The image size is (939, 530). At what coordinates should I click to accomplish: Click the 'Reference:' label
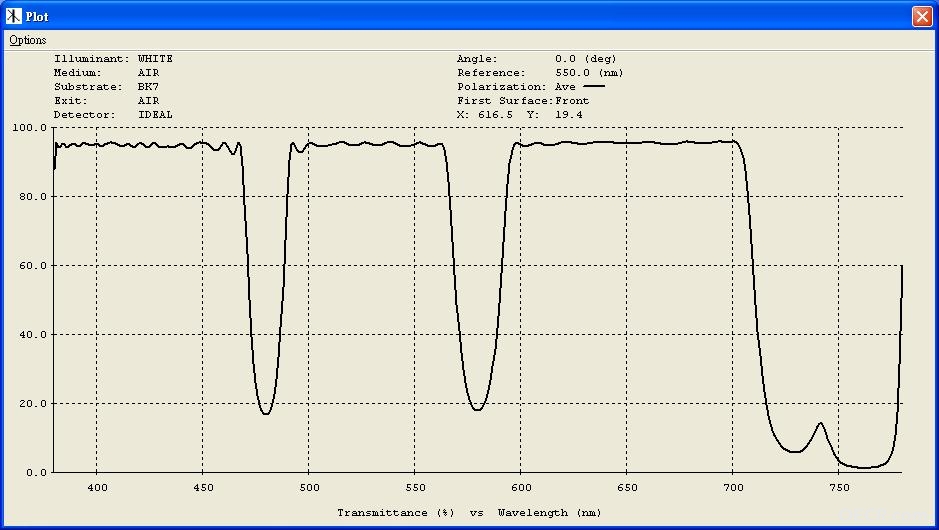pos(491,72)
